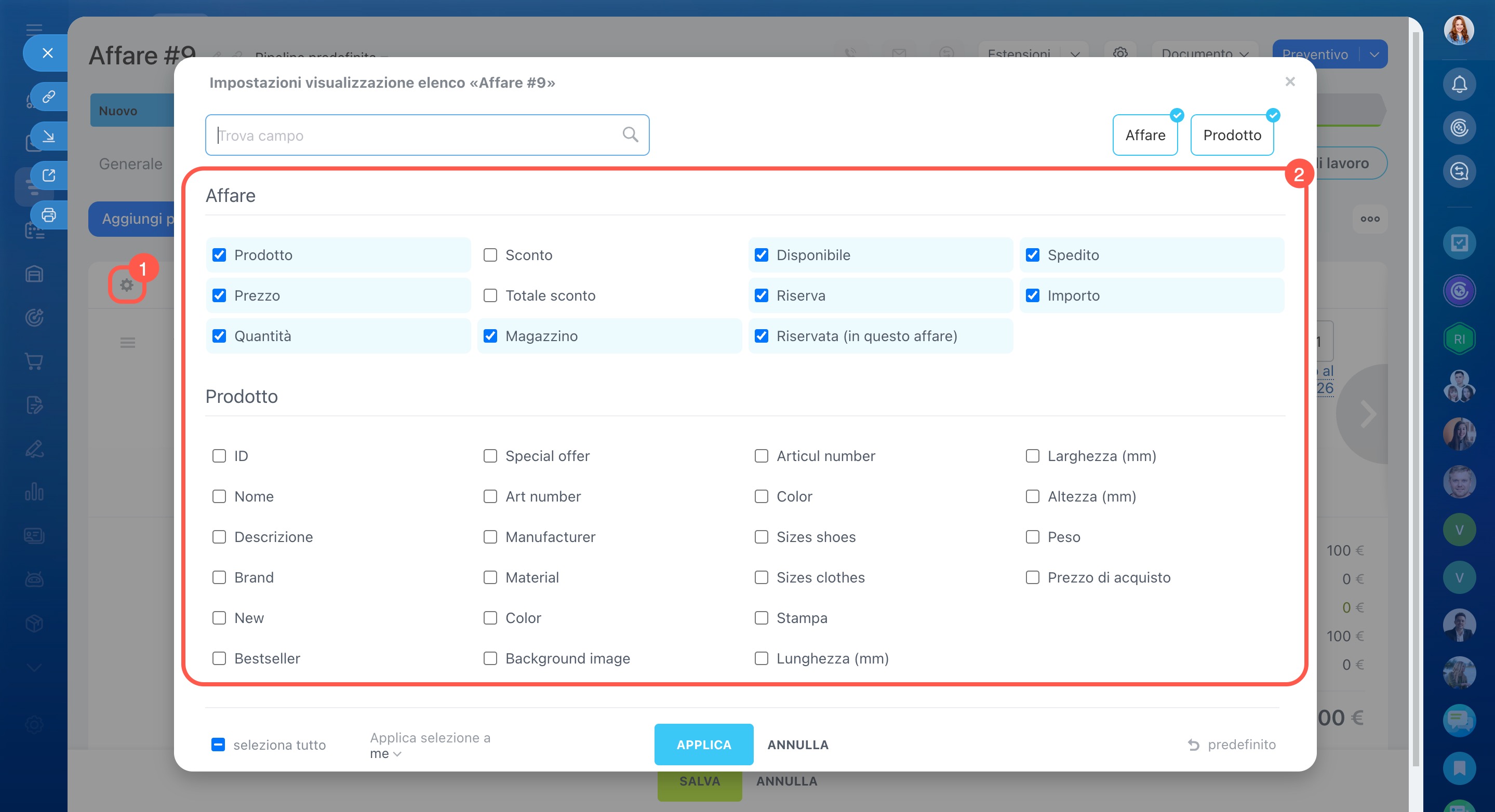Select the Affare section filter
This screenshot has width=1495, height=812.
point(1144,135)
